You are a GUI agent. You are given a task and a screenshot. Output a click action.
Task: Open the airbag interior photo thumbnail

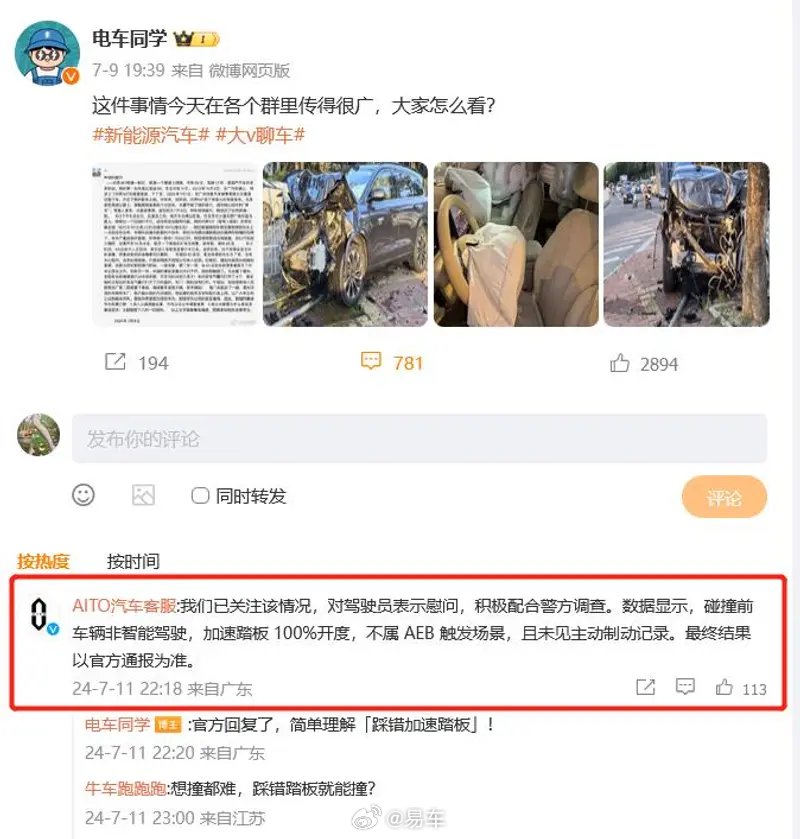[x=516, y=245]
